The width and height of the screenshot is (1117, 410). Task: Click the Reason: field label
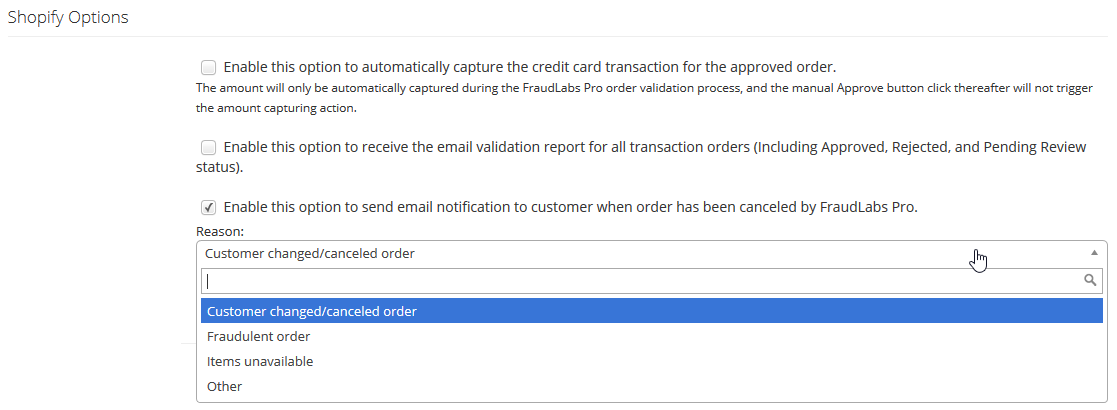pyautogui.click(x=219, y=231)
